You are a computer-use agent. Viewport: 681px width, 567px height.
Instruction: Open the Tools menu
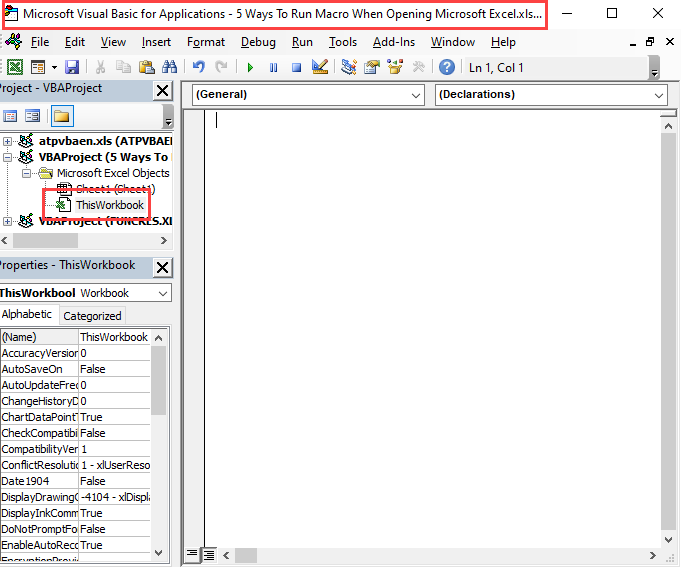coord(343,42)
